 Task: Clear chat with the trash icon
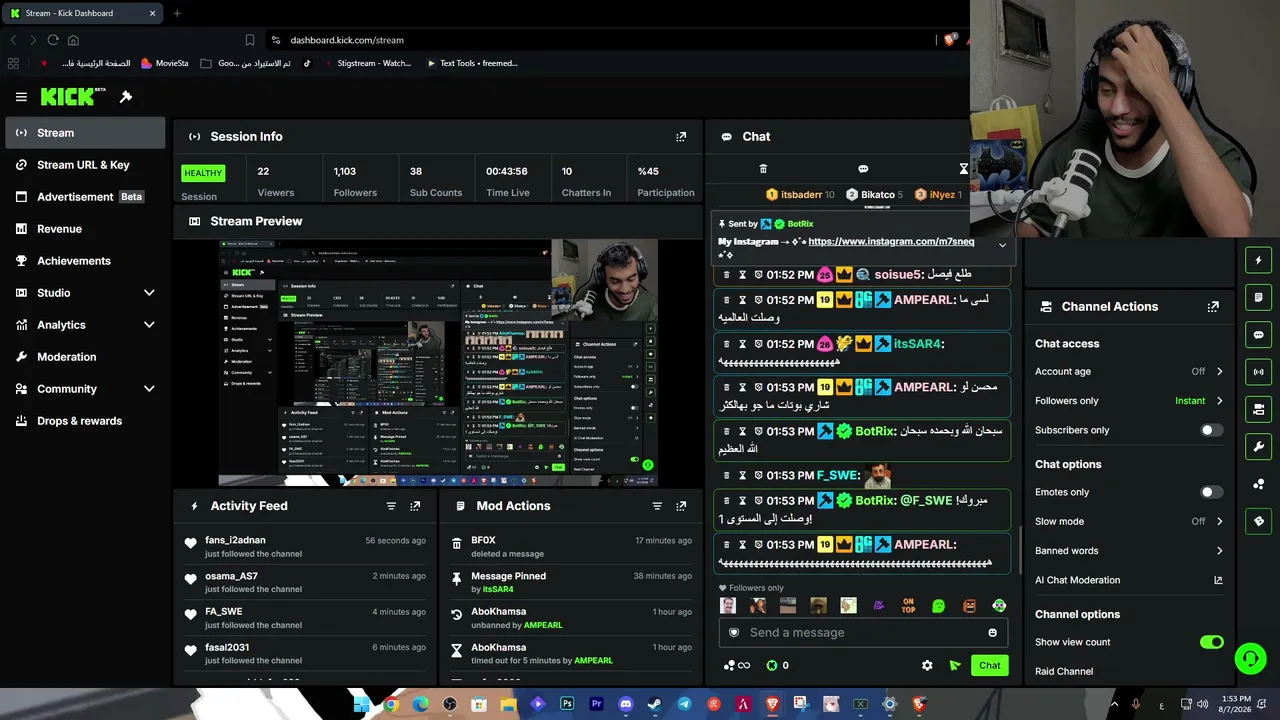(x=763, y=169)
